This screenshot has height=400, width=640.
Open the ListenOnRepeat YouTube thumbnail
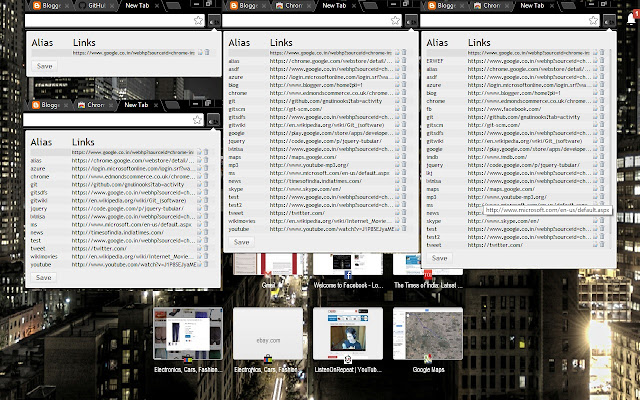(348, 334)
